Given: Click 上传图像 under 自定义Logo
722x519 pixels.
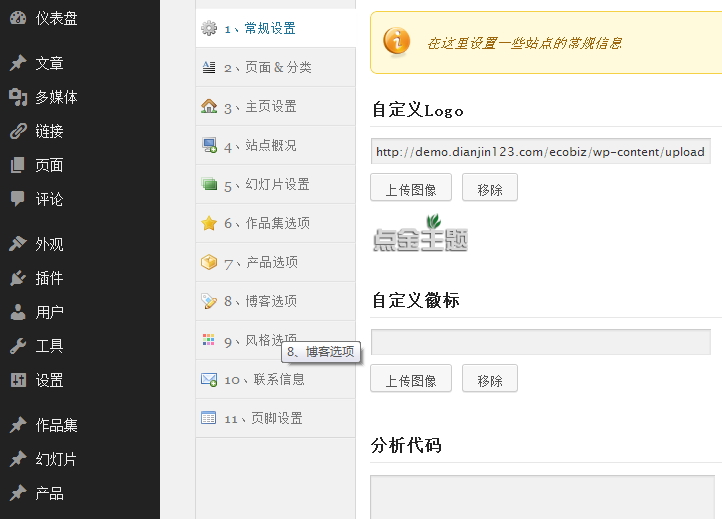Looking at the screenshot, I should (x=411, y=187).
